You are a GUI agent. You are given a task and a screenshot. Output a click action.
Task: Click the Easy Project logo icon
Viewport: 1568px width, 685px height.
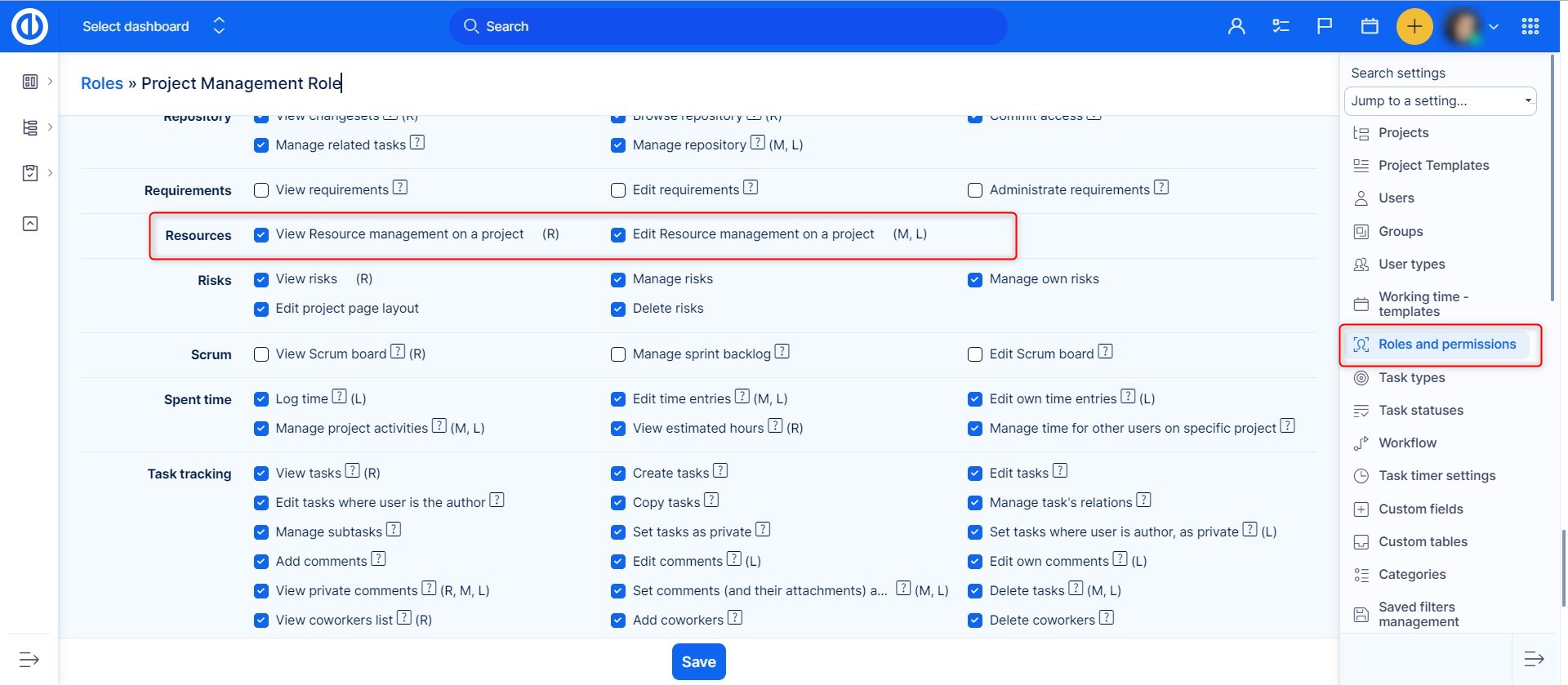[x=29, y=26]
